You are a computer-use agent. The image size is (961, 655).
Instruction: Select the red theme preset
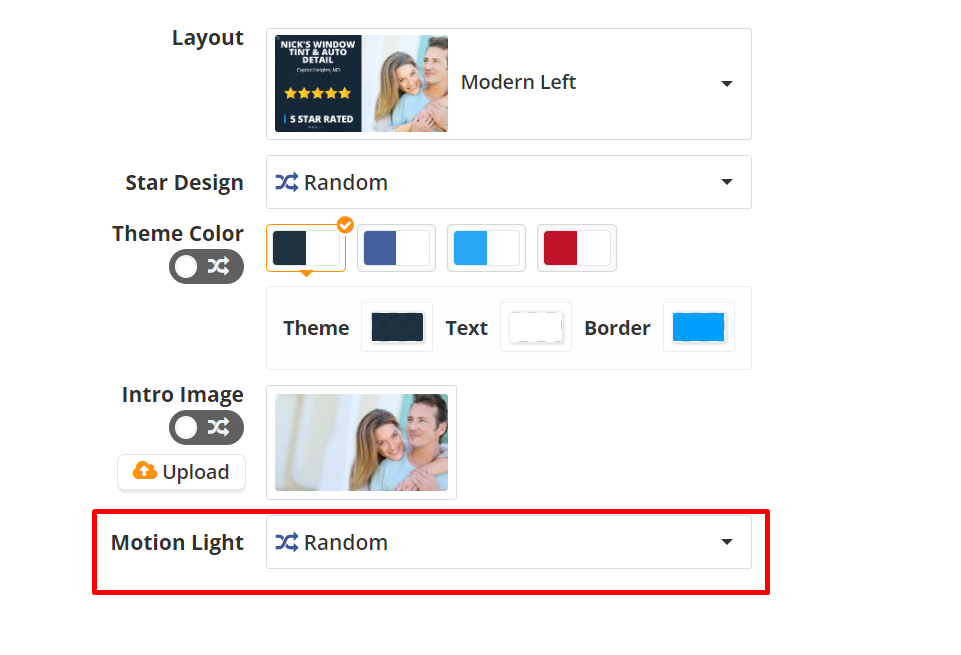577,248
